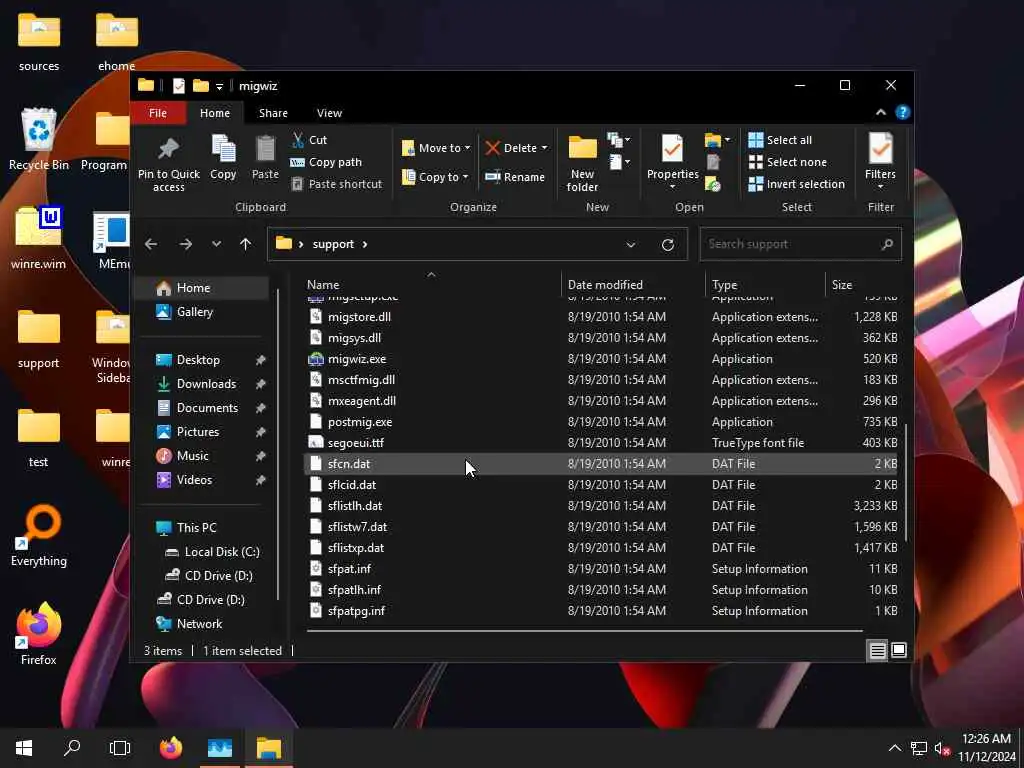Screen dimensions: 1024x768
Task: Click Select all
Action: 780,140
